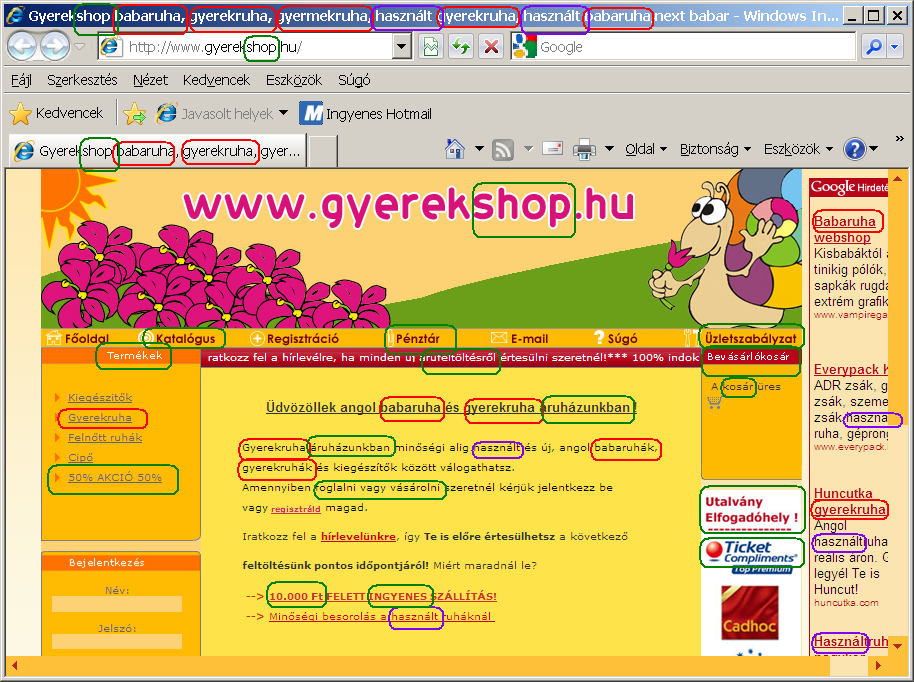
Task: Click the horizontal scrollbar right arrow
Action: click(x=878, y=665)
